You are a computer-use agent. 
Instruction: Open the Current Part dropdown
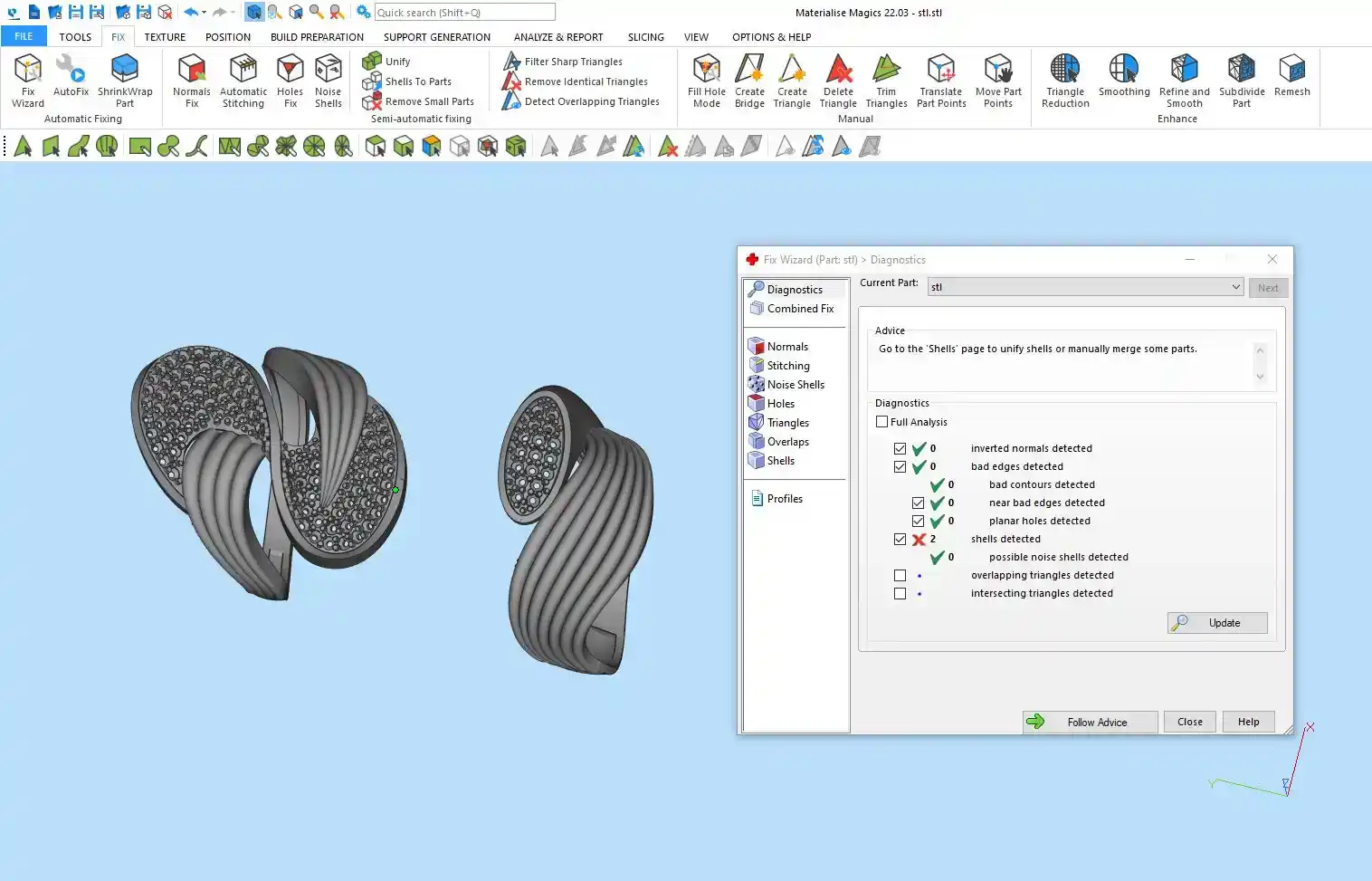pos(1235,287)
